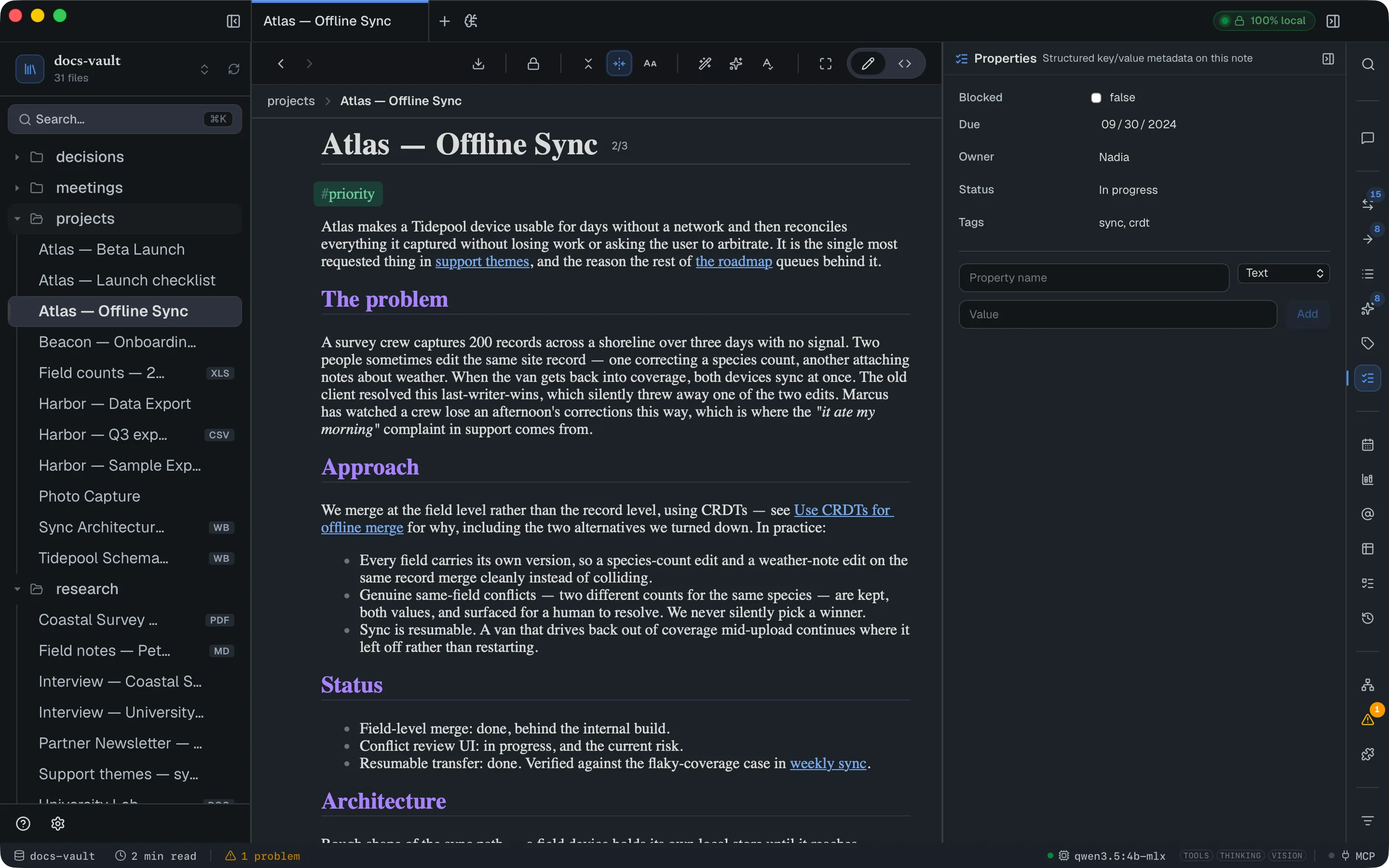Open settings gear at sidebar bottom

click(x=57, y=823)
